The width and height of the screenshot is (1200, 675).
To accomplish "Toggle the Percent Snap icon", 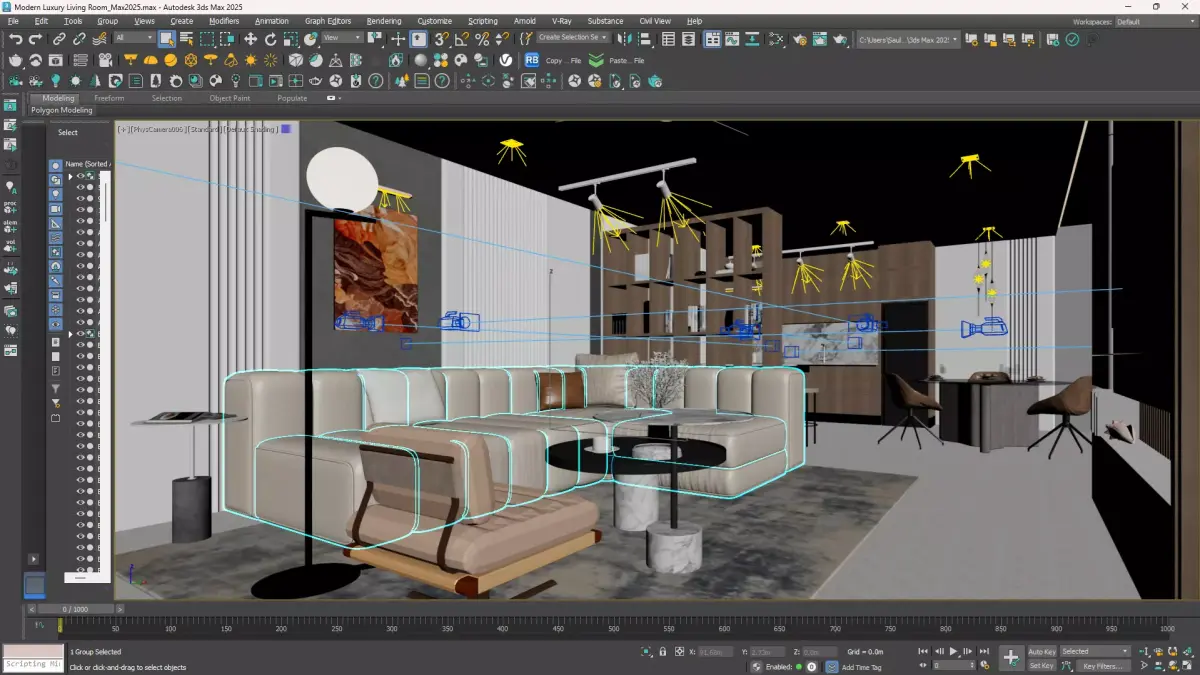I will point(482,39).
